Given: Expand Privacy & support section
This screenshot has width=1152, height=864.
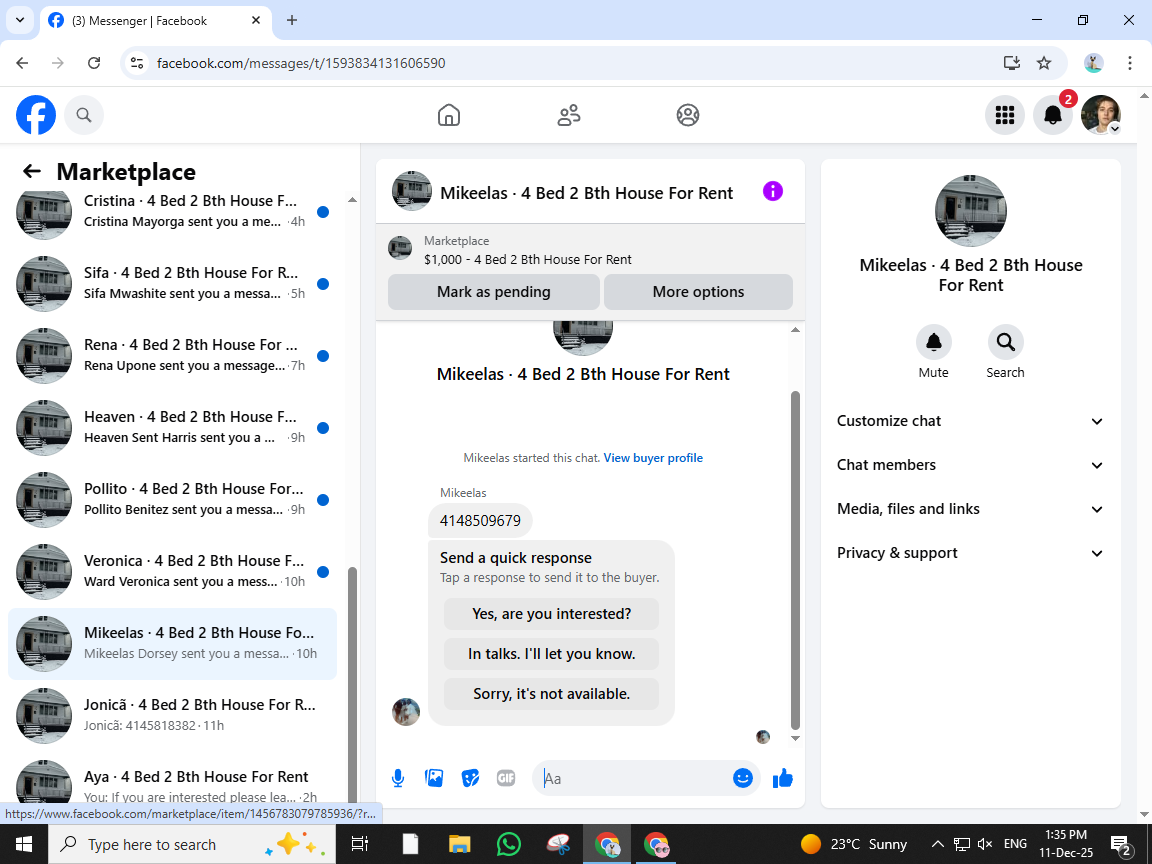Looking at the screenshot, I should [971, 553].
